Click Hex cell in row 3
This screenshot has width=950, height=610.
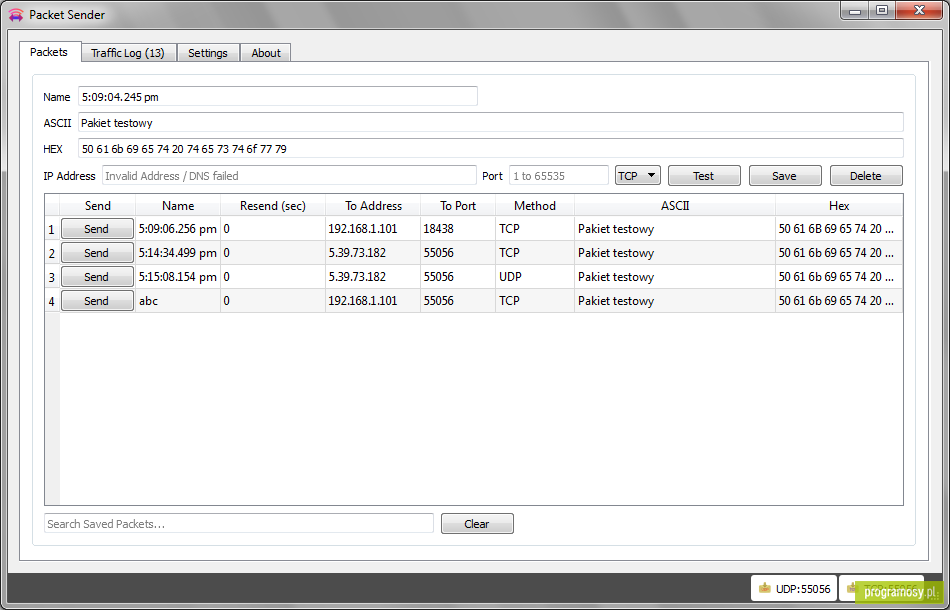(x=839, y=277)
